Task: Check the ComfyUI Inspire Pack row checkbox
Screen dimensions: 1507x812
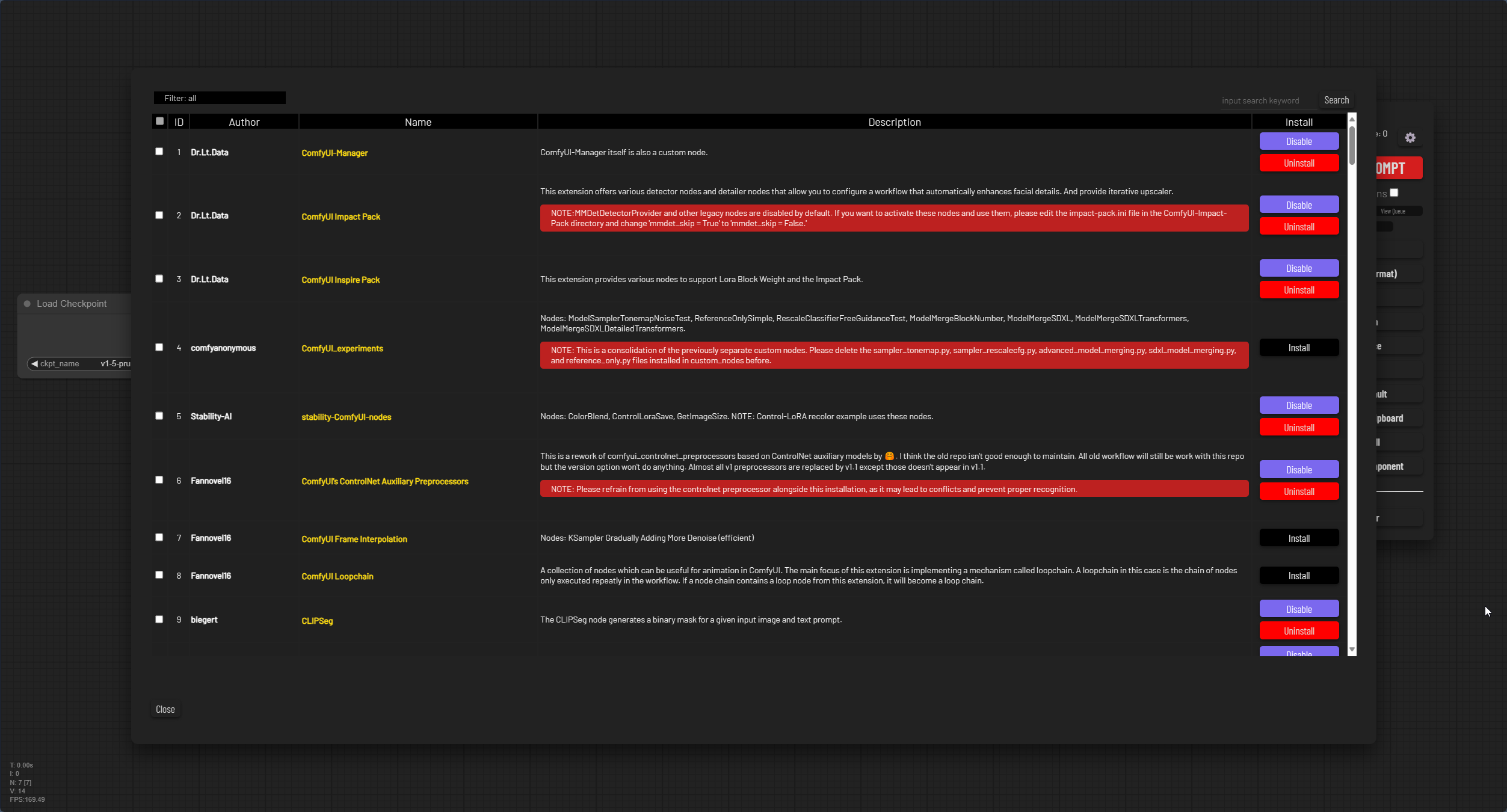Action: tap(159, 279)
